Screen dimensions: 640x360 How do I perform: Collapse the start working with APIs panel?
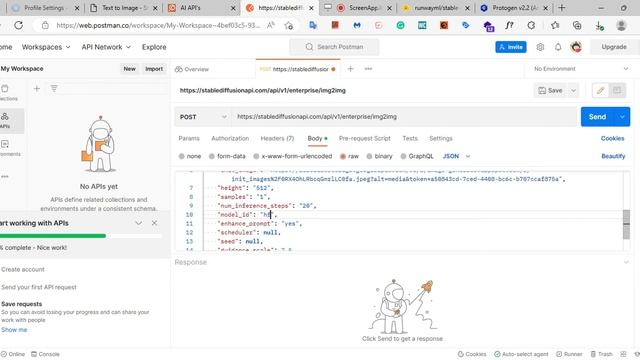point(138,223)
